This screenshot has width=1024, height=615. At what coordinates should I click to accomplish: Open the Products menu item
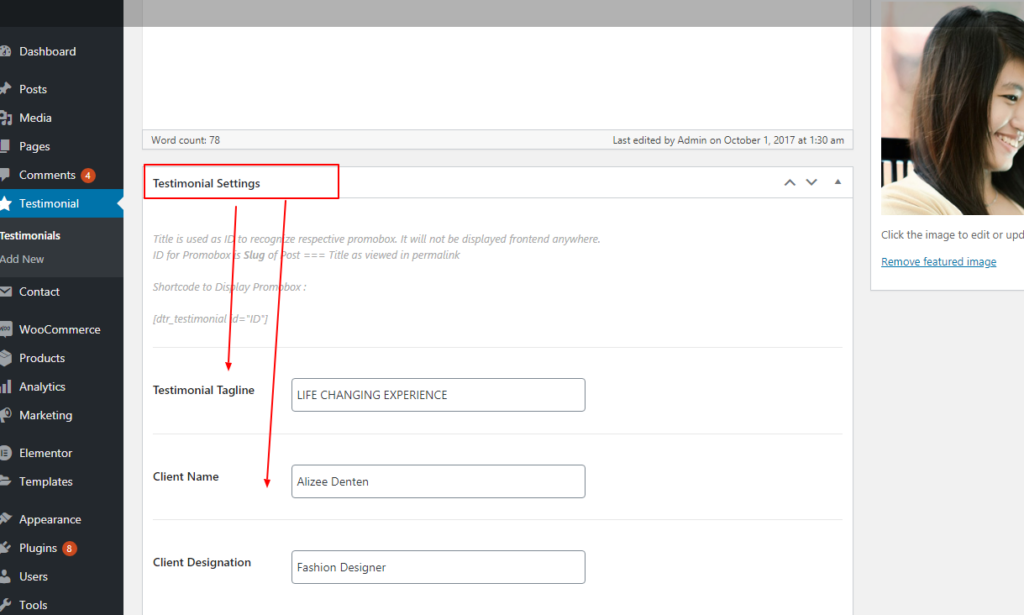[x=42, y=358]
